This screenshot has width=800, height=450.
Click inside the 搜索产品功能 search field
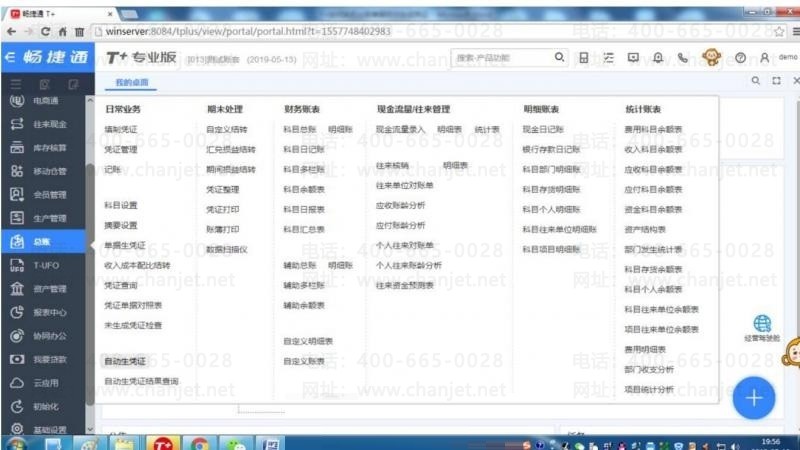pos(503,58)
